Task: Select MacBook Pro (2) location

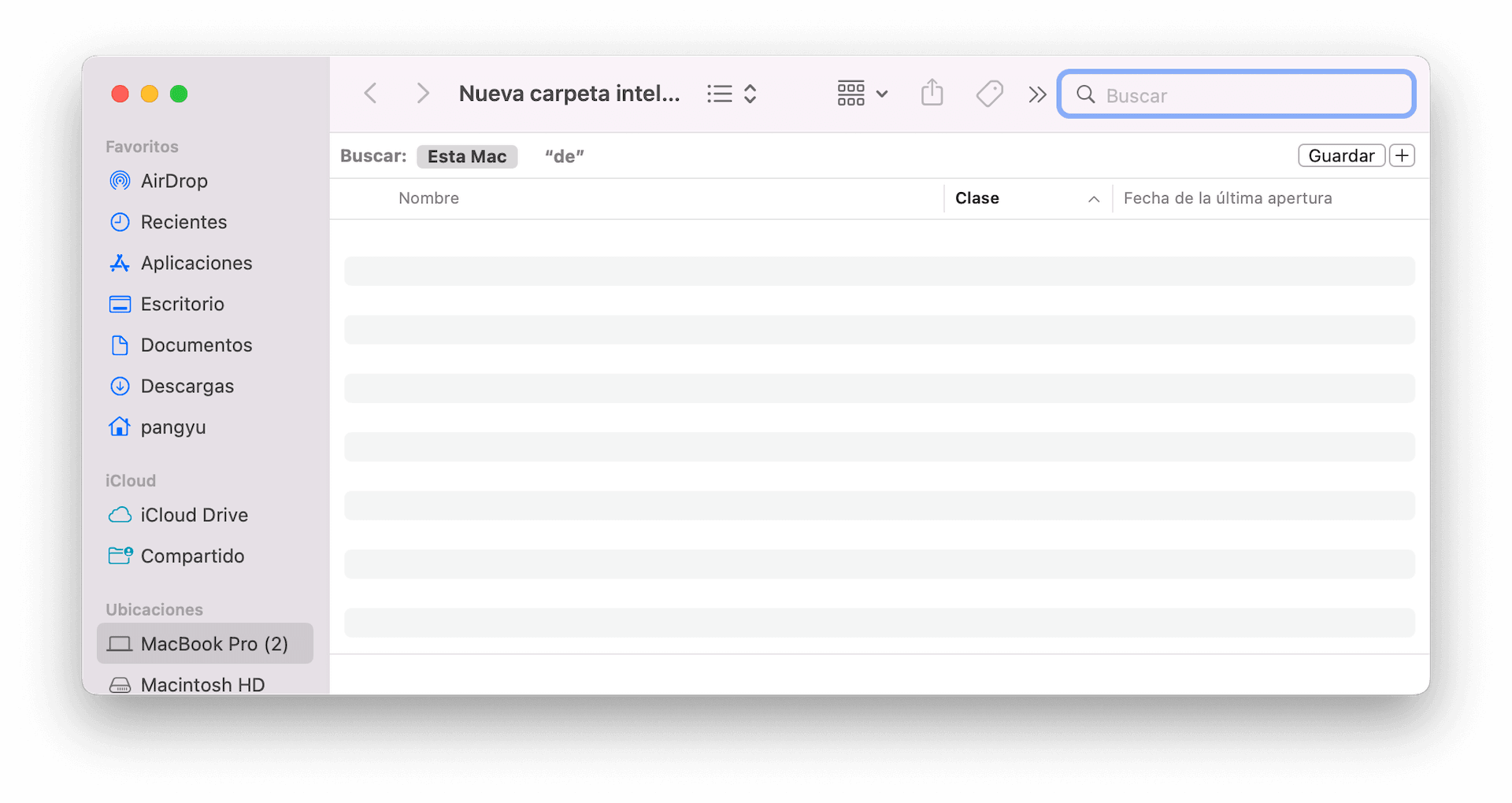Action: (x=205, y=644)
